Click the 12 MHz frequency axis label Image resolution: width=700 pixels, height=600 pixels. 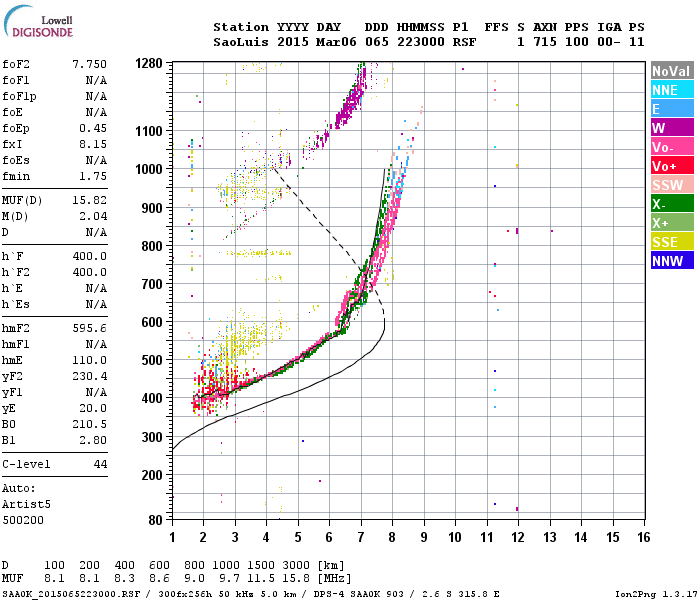coord(518,537)
